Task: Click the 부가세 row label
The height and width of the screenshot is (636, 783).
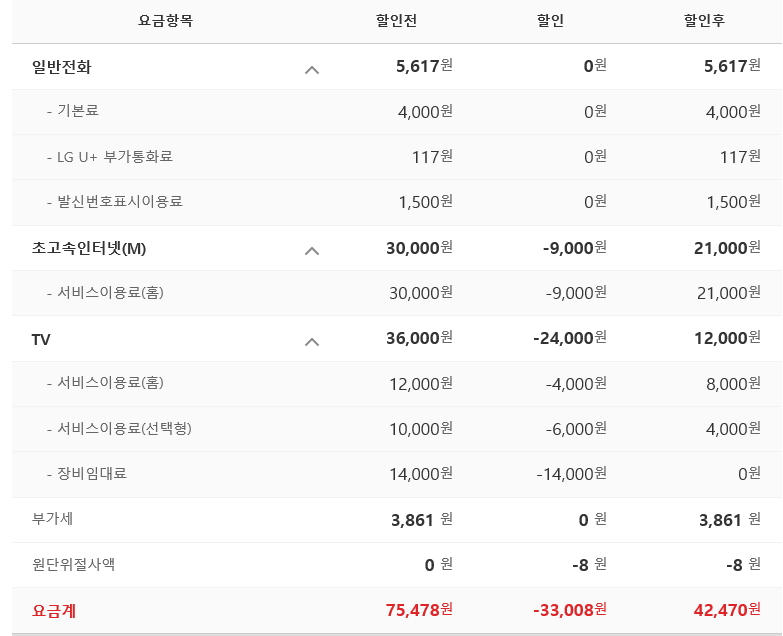Action: tap(52, 519)
